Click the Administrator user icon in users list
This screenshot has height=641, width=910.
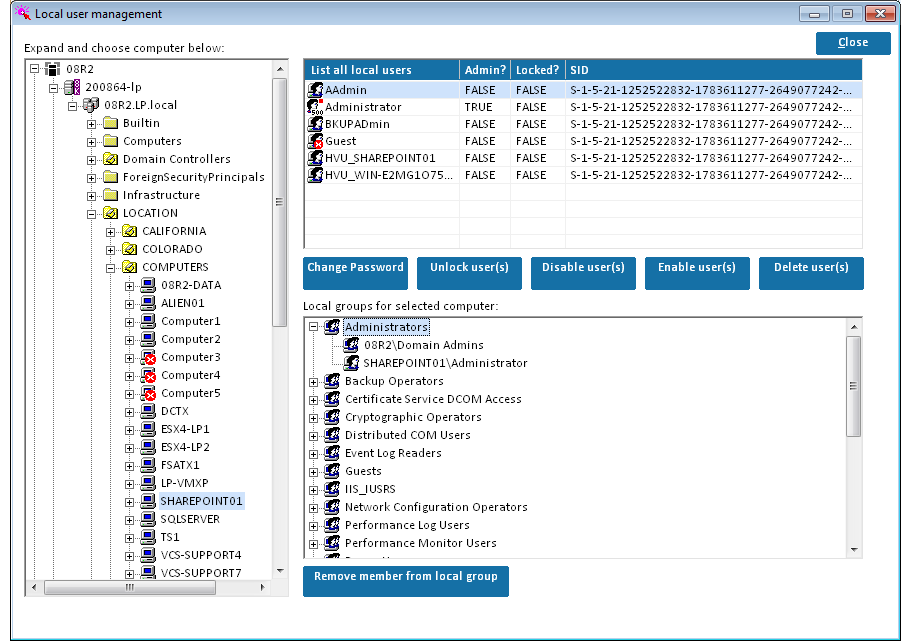pyautogui.click(x=315, y=107)
